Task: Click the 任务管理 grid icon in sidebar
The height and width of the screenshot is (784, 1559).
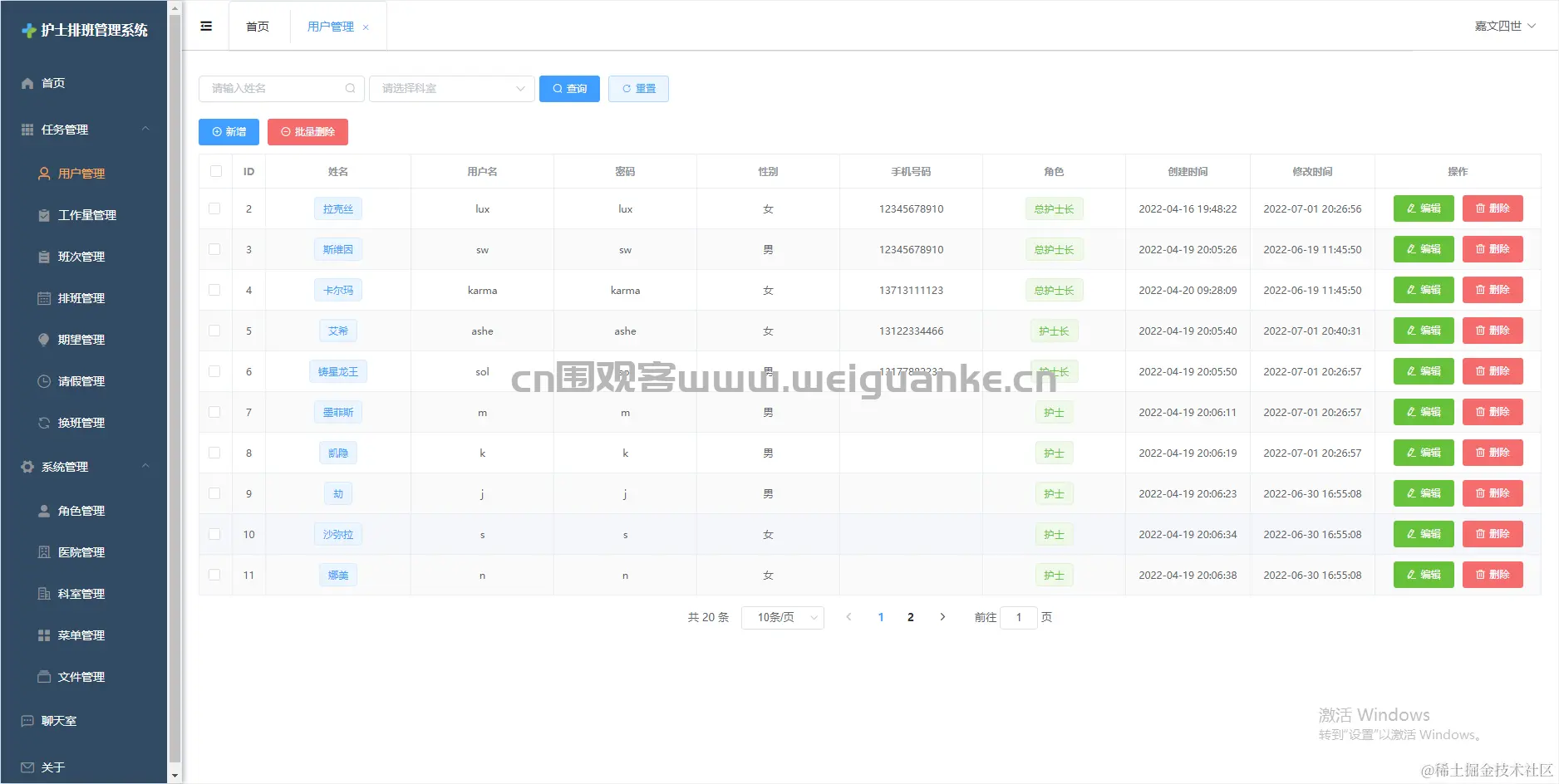Action: (27, 130)
